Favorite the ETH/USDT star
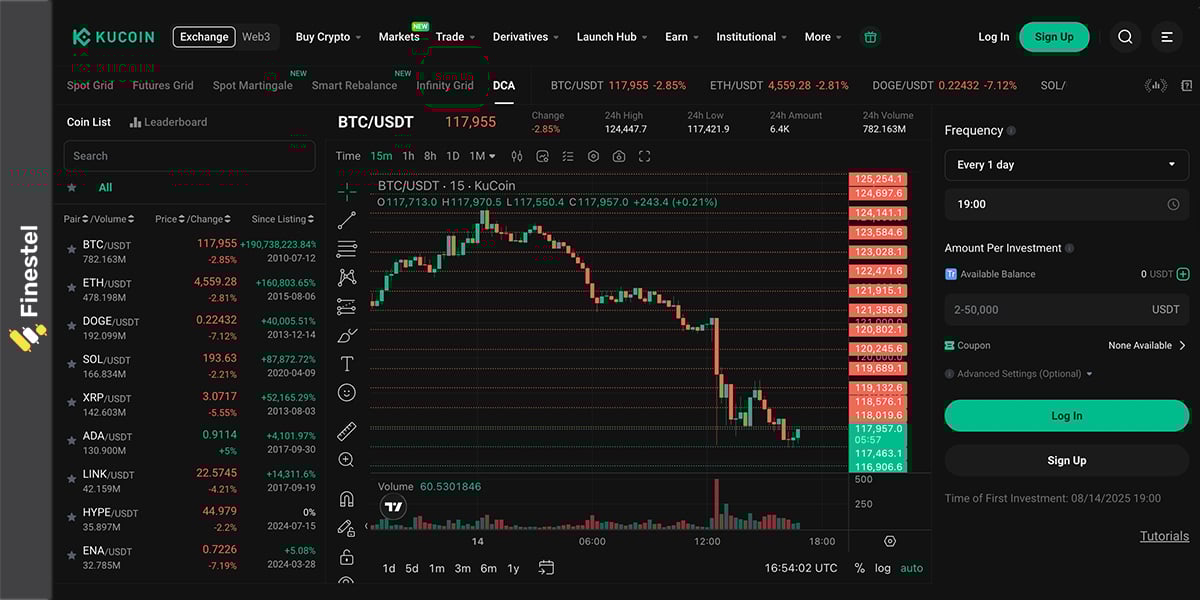Viewport: 1200px width, 600px height. 71,288
